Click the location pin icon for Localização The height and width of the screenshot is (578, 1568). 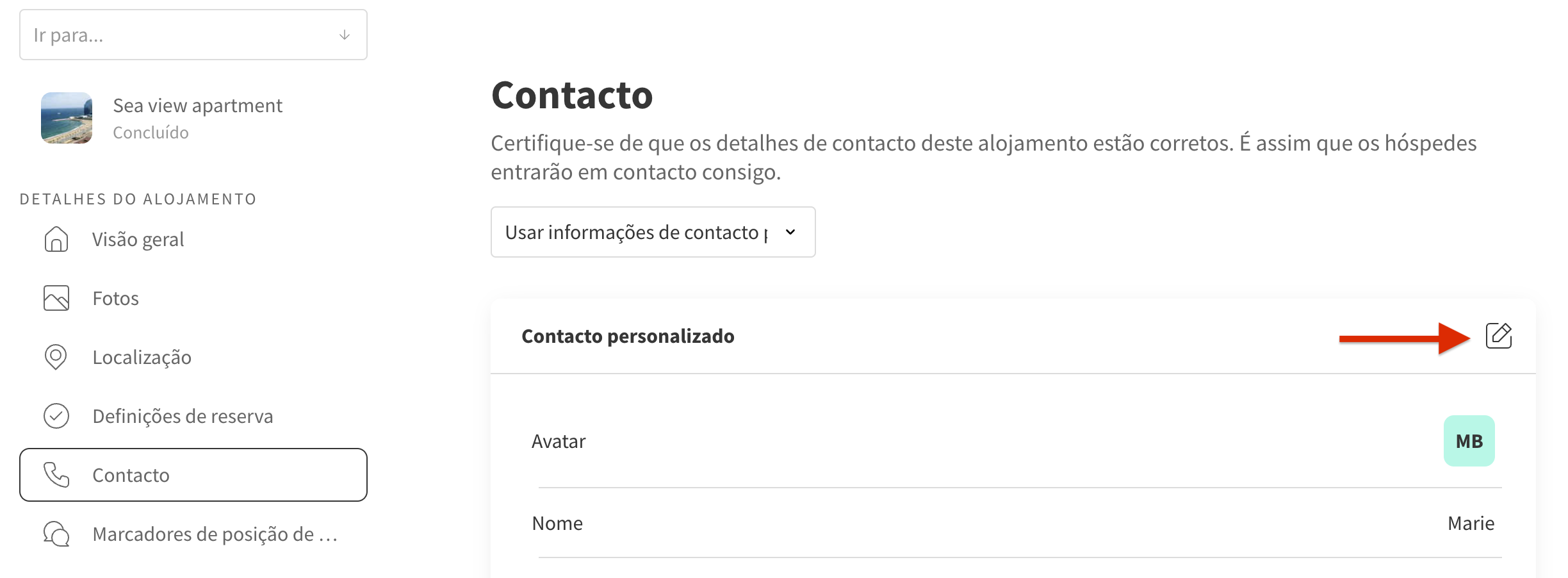(x=56, y=358)
